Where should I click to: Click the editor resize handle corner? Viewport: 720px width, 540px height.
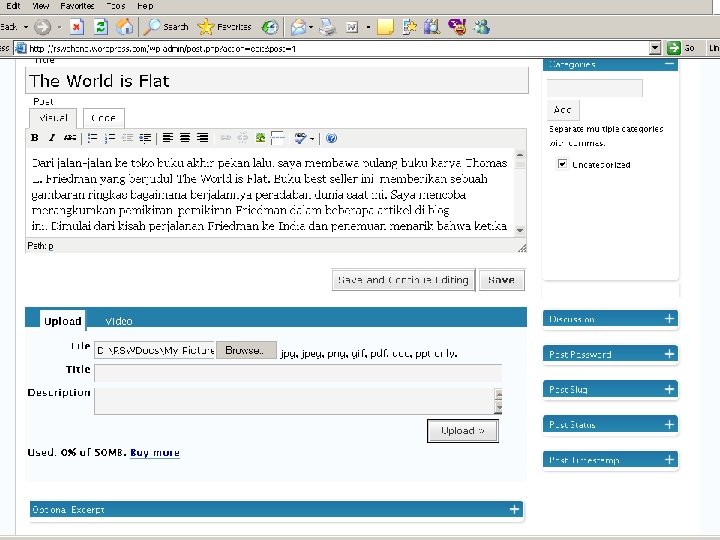pos(522,248)
